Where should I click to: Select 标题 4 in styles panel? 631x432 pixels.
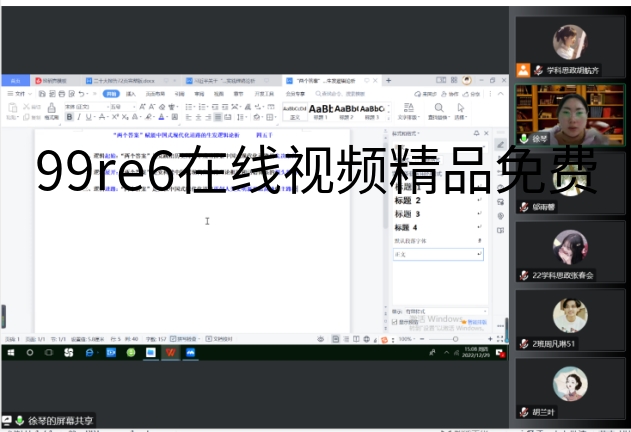(438, 227)
